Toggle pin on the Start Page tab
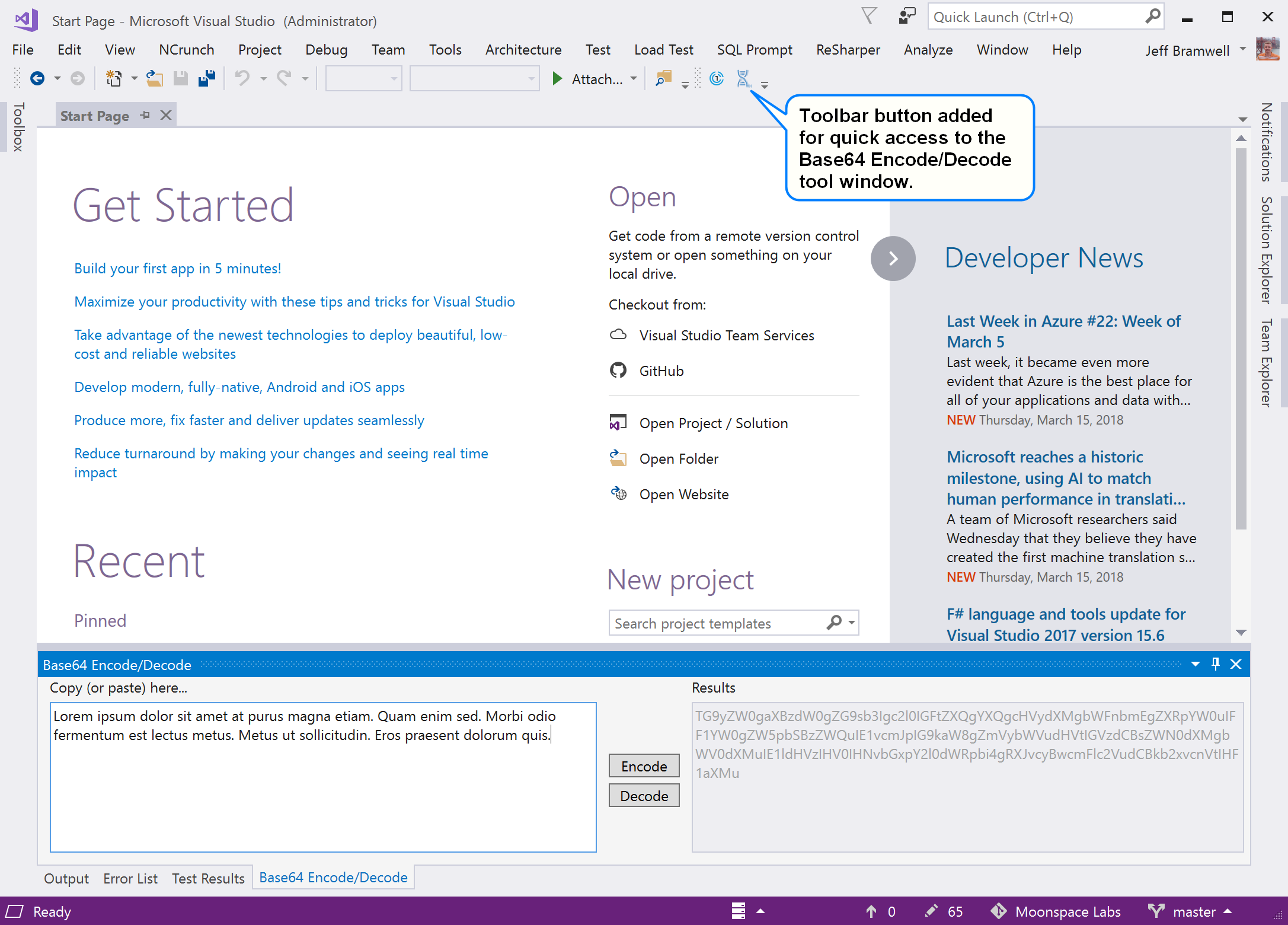 [145, 115]
